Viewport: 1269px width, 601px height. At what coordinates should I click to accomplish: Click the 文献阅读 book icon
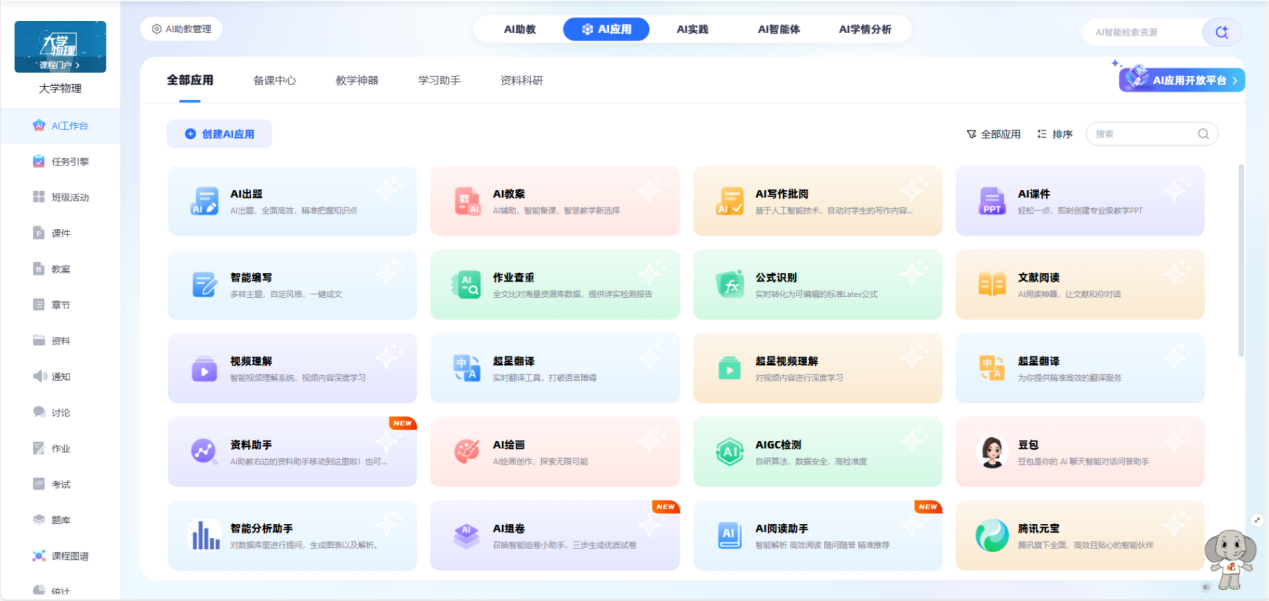coord(992,285)
